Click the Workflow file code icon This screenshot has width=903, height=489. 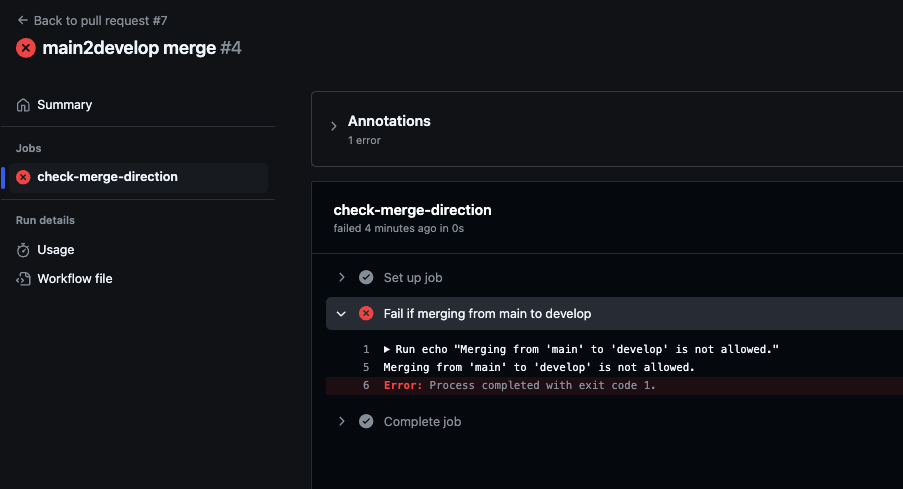tap(23, 279)
